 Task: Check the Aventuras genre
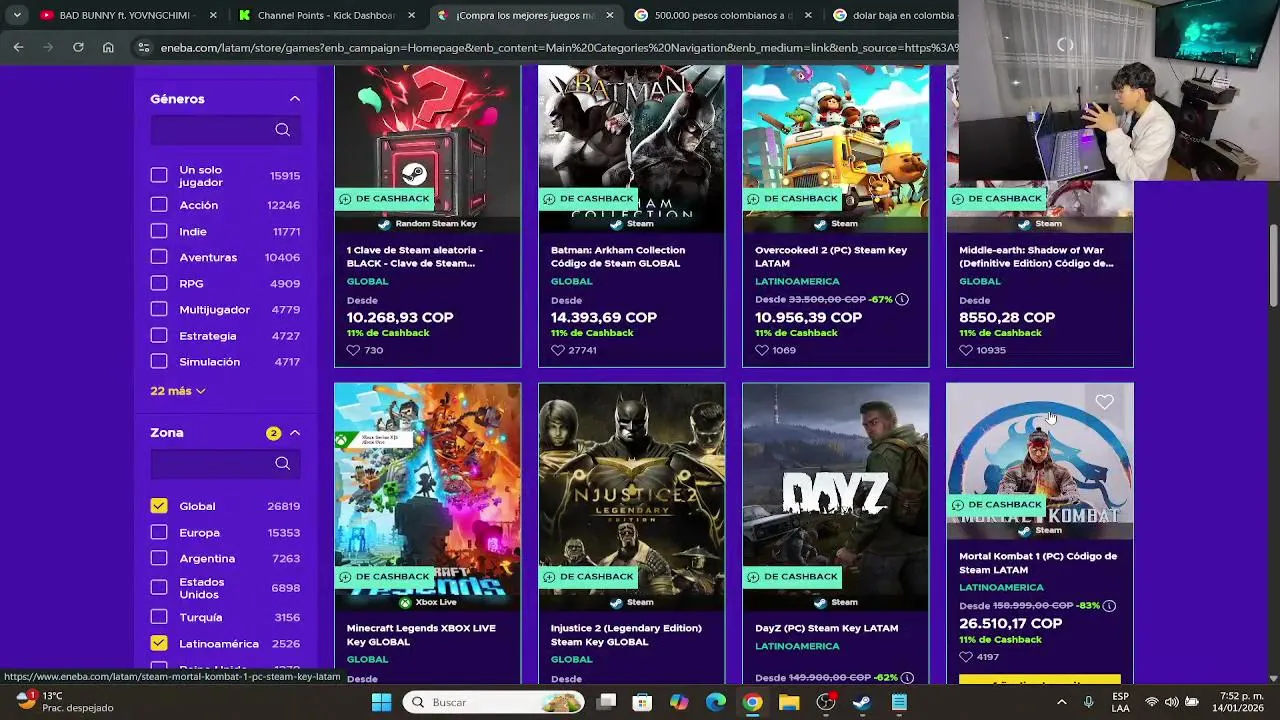click(x=159, y=257)
